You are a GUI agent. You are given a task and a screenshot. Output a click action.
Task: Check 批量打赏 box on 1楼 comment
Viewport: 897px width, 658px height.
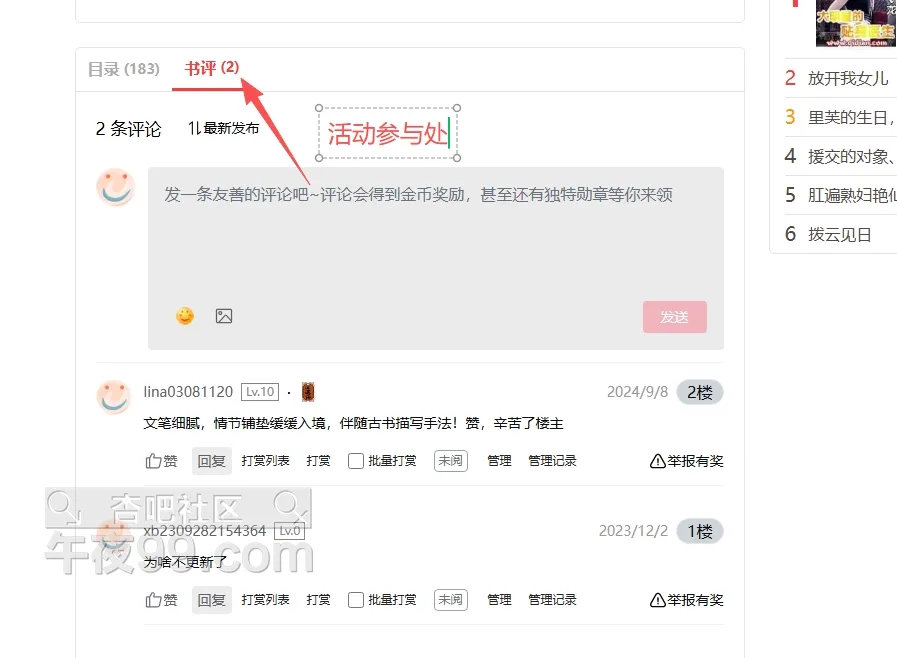pos(356,600)
